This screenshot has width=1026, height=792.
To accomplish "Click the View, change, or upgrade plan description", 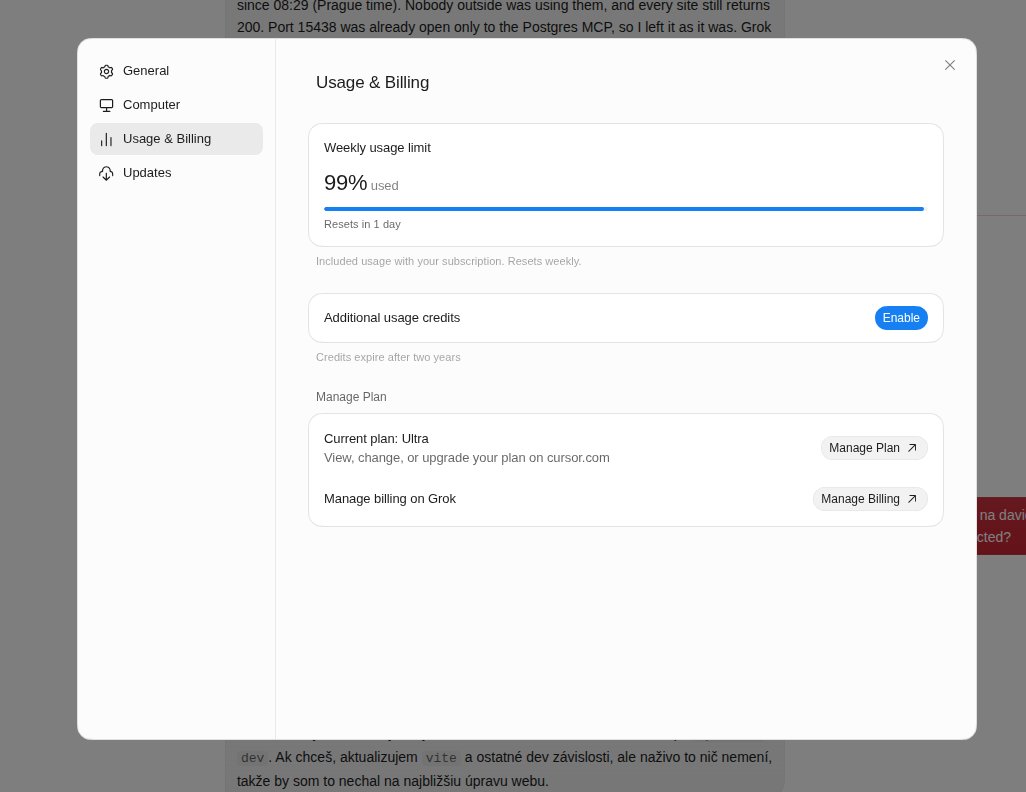I will [467, 458].
